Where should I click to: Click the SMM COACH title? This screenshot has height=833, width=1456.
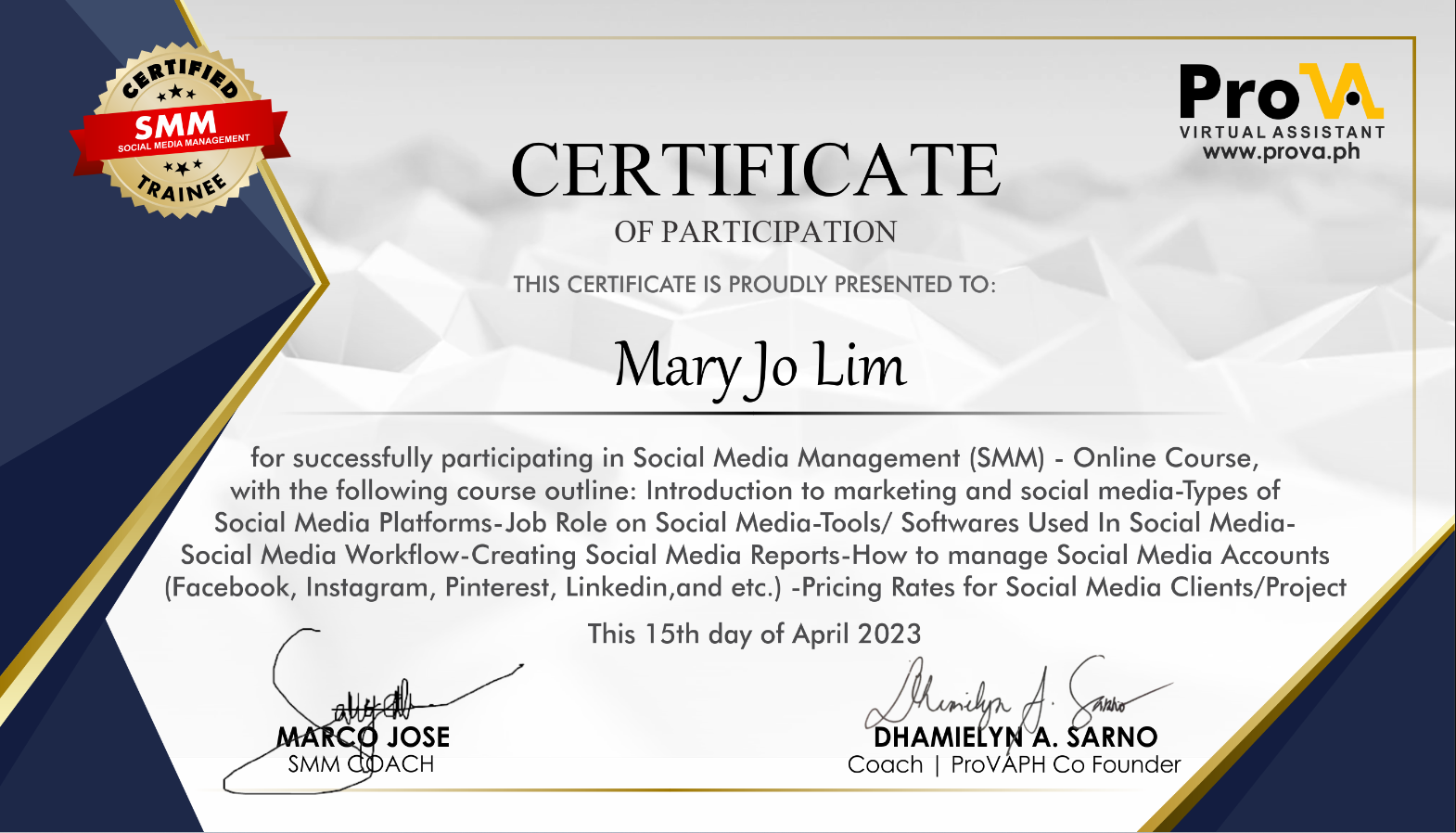pos(361,764)
